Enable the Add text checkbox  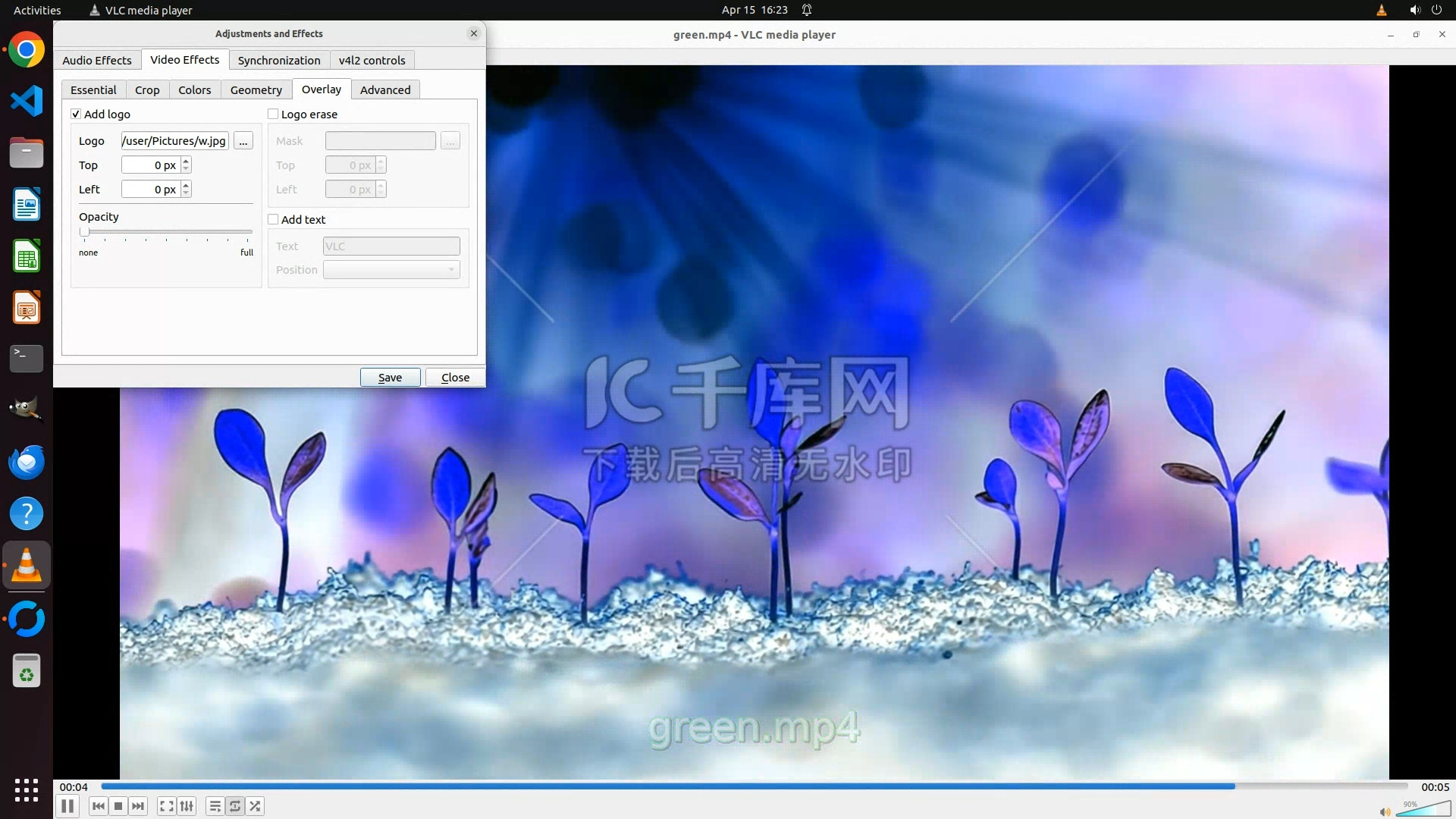coord(273,219)
